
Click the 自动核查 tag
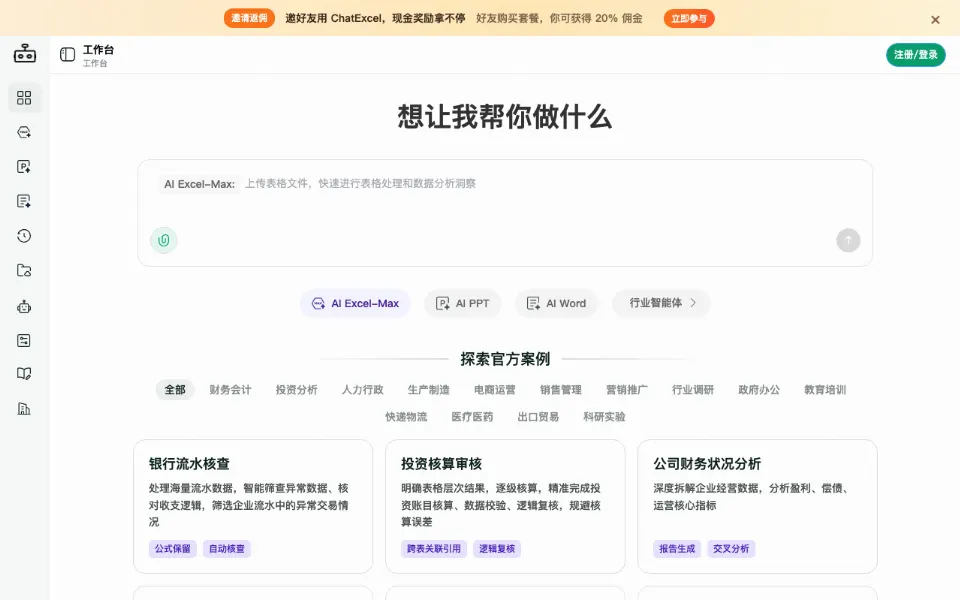(227, 549)
